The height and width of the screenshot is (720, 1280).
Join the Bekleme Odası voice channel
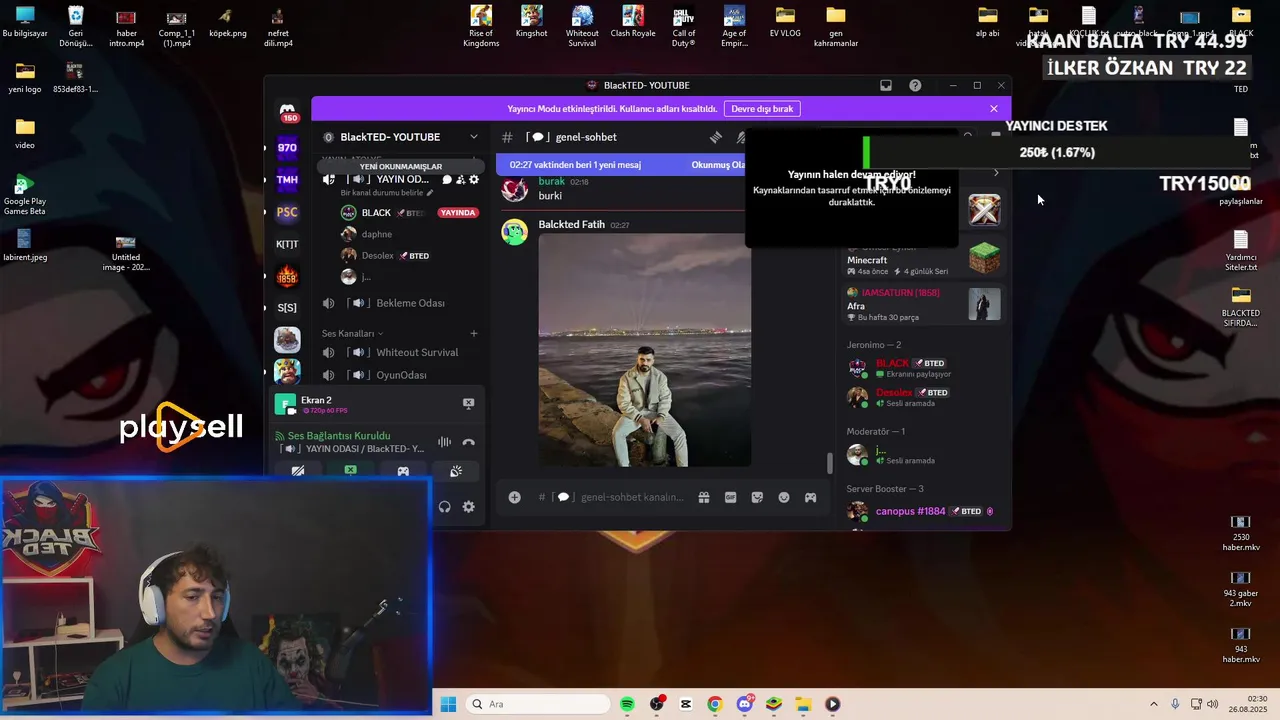coord(400,303)
